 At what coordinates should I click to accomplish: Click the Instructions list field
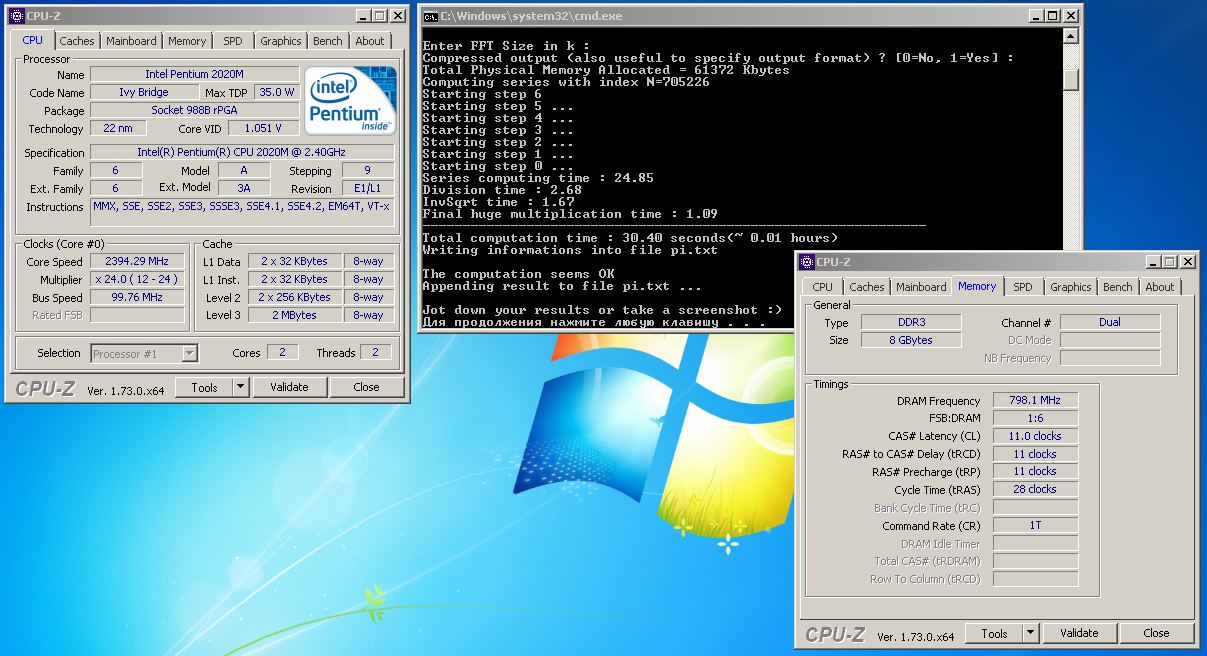click(242, 213)
